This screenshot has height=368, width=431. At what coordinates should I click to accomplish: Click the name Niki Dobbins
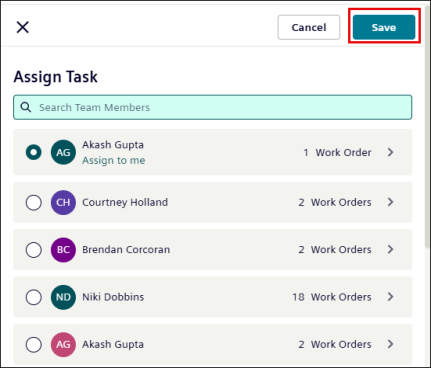tap(113, 297)
